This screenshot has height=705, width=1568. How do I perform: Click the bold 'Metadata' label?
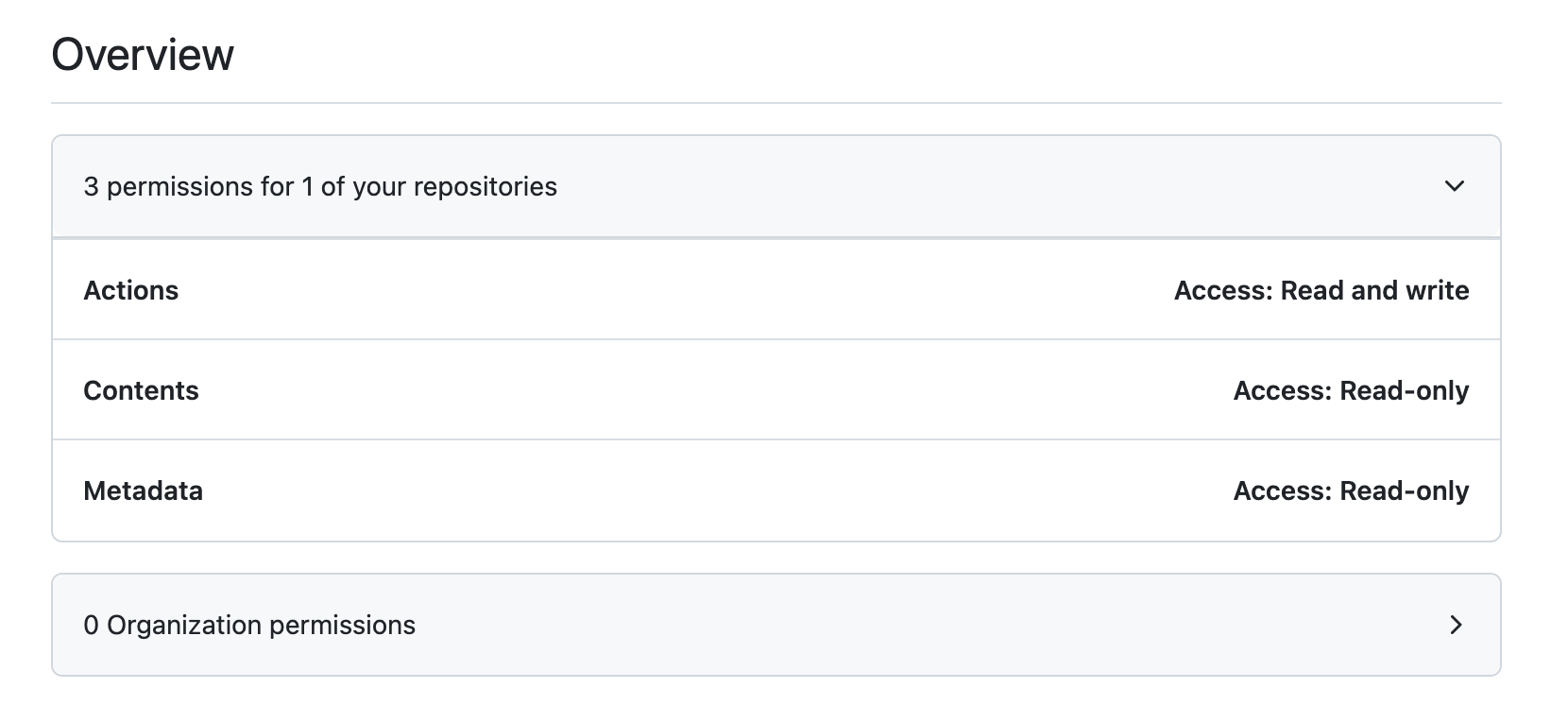tap(143, 490)
